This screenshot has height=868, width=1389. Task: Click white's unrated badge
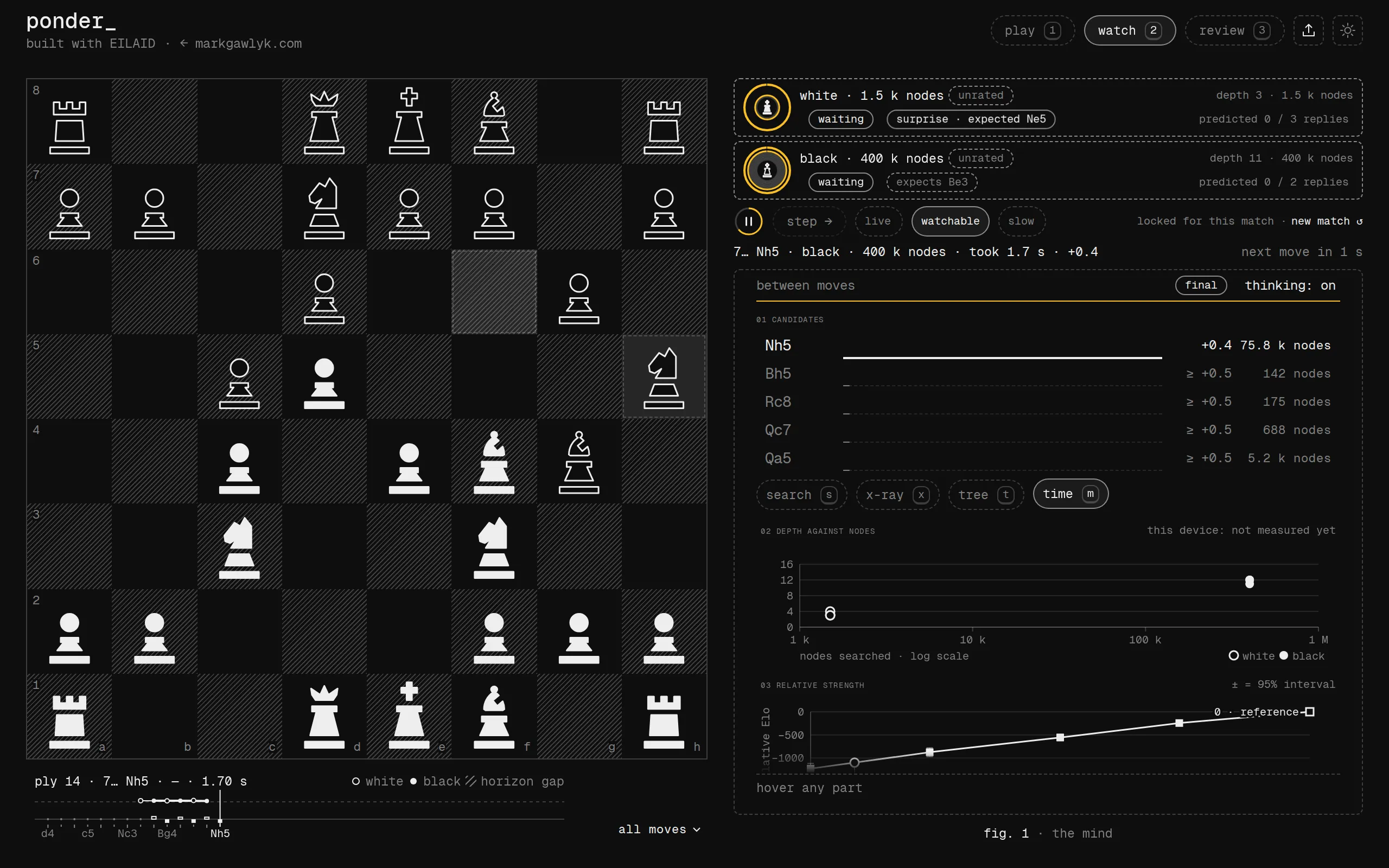(x=980, y=95)
